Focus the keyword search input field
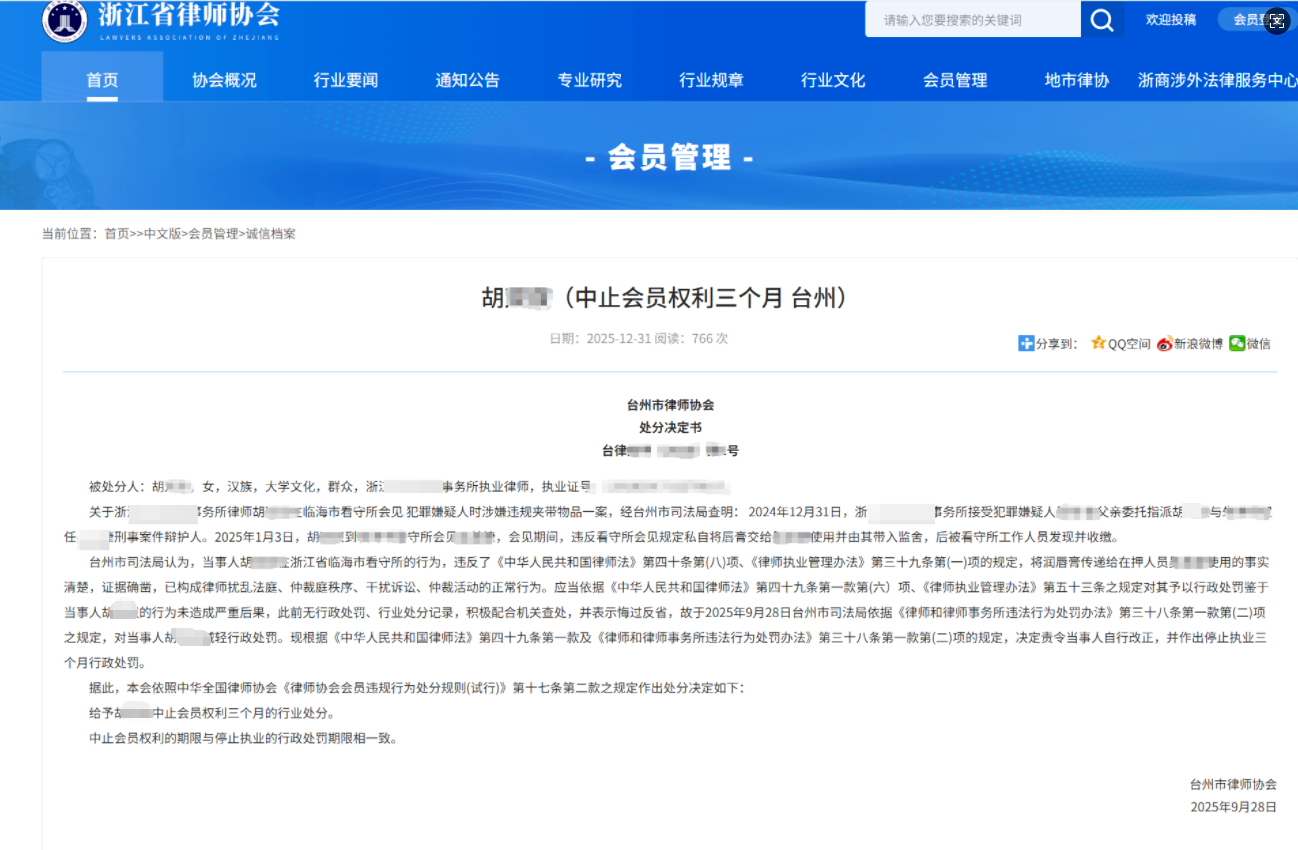The height and width of the screenshot is (850, 1298). pos(973,20)
